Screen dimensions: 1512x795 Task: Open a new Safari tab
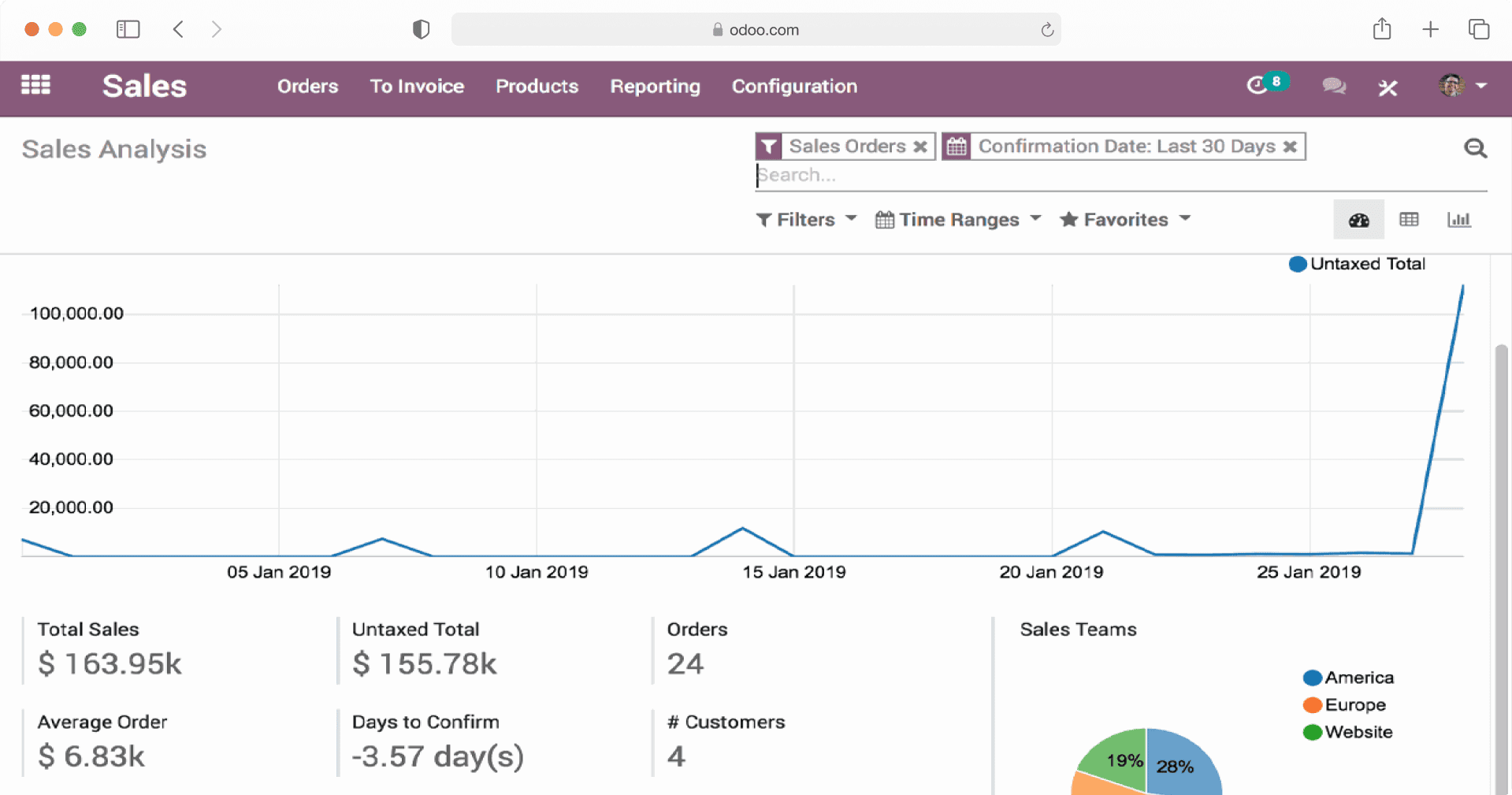pos(1430,30)
